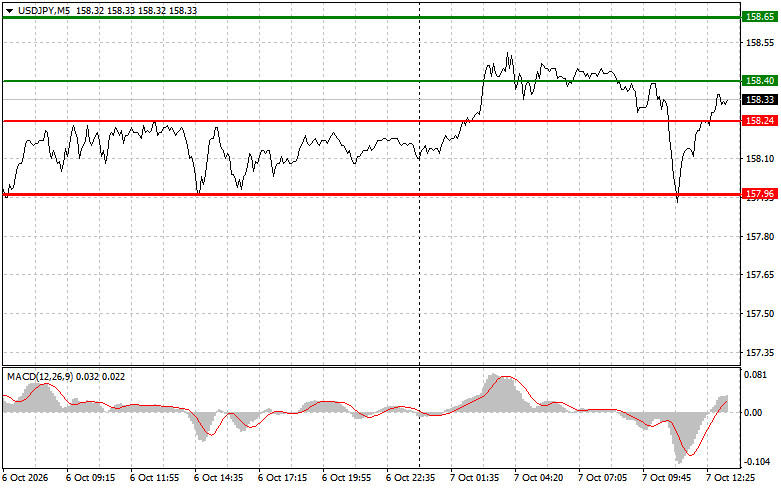This screenshot has width=781, height=489.
Task: Select the 158.24 red price label
Action: point(760,121)
